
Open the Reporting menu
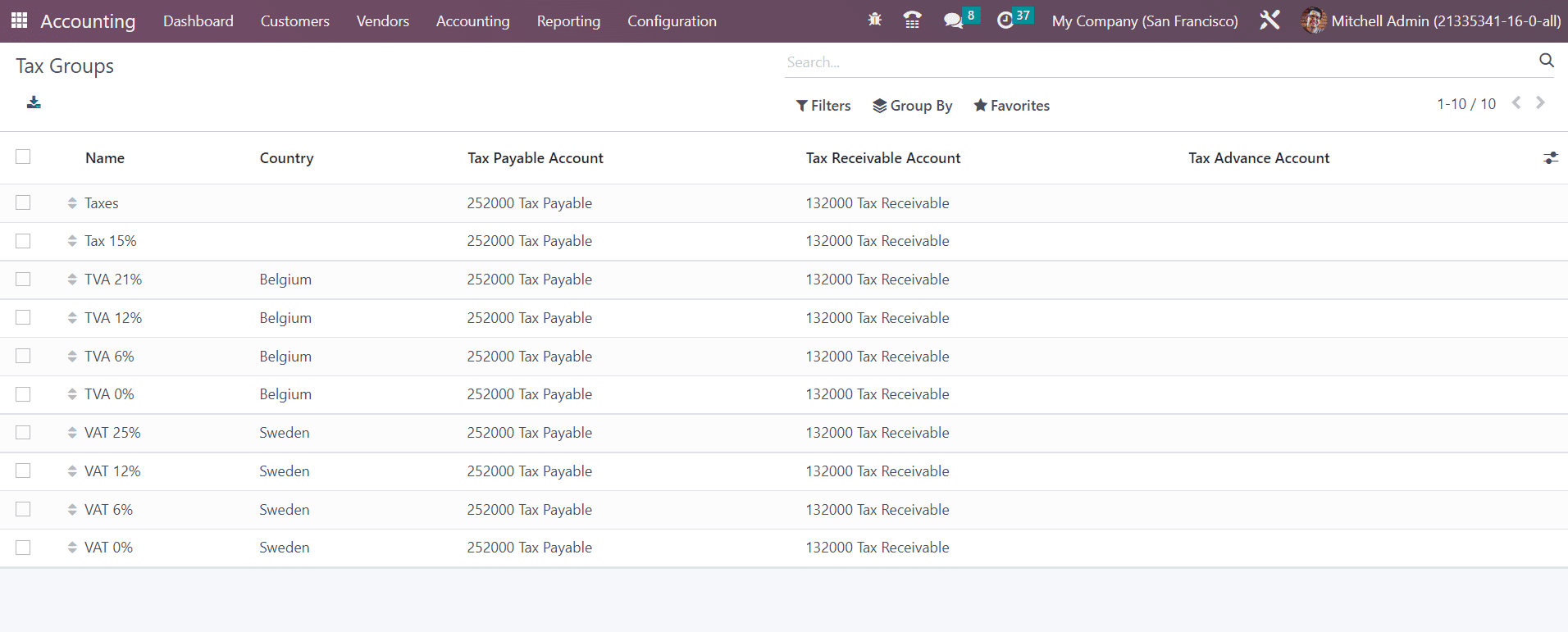coord(568,21)
